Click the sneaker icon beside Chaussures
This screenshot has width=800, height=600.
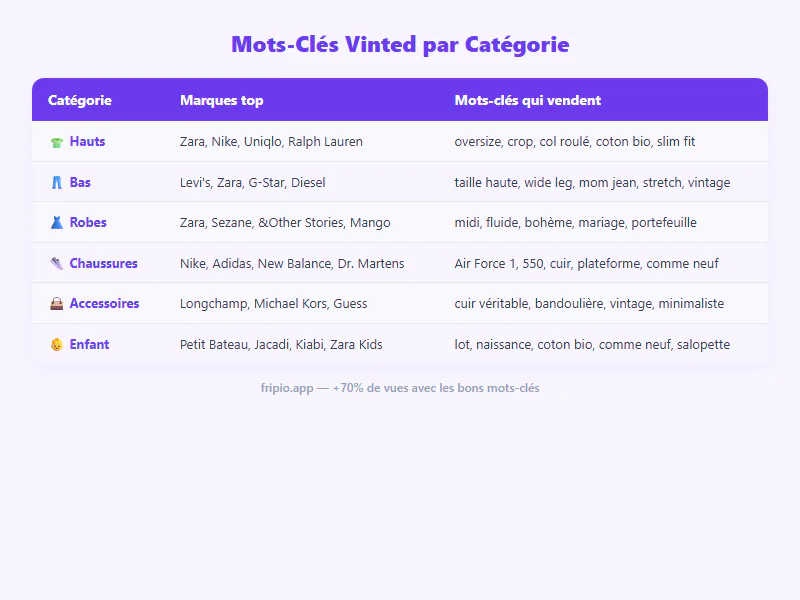(x=57, y=263)
